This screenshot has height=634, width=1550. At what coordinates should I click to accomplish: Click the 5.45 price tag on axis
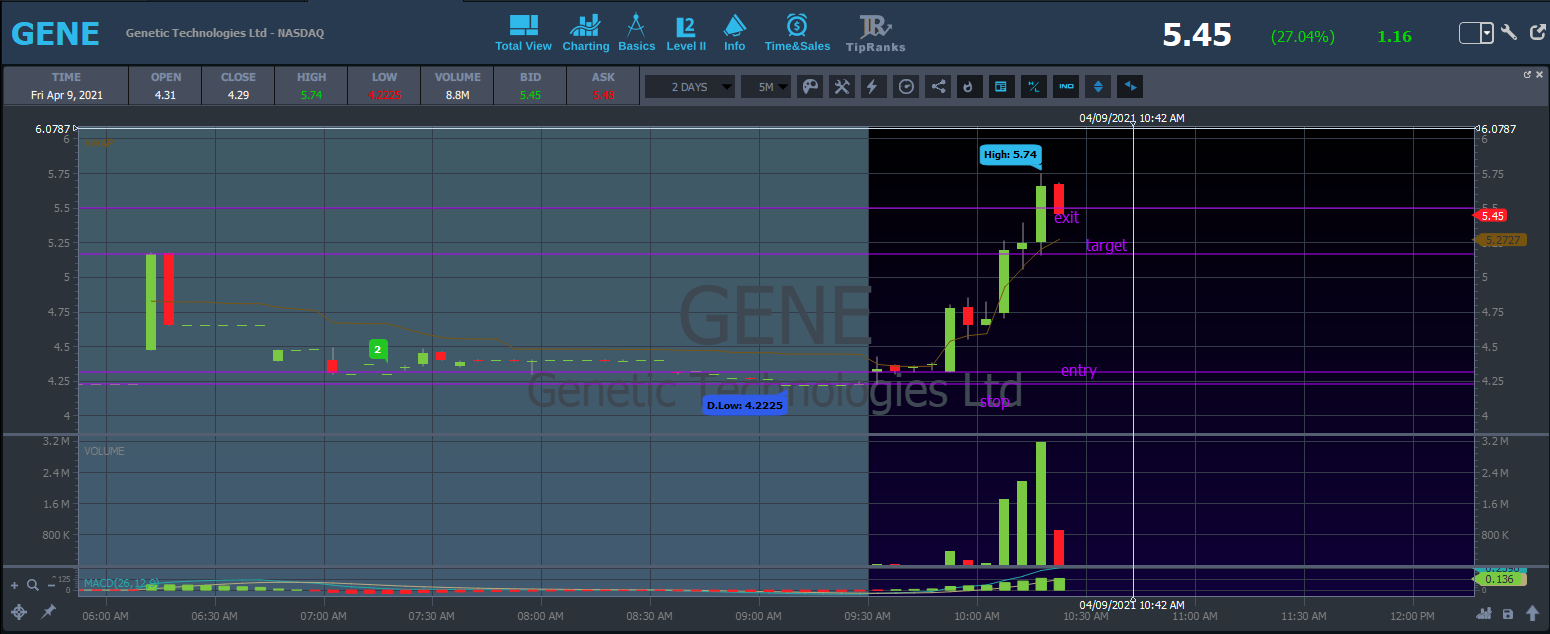click(x=1491, y=215)
